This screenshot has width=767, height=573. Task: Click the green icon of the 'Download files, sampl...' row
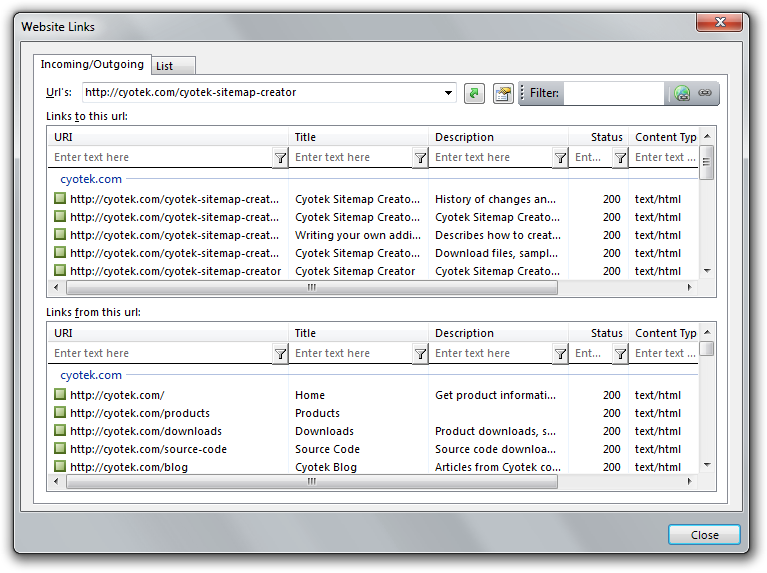click(60, 252)
